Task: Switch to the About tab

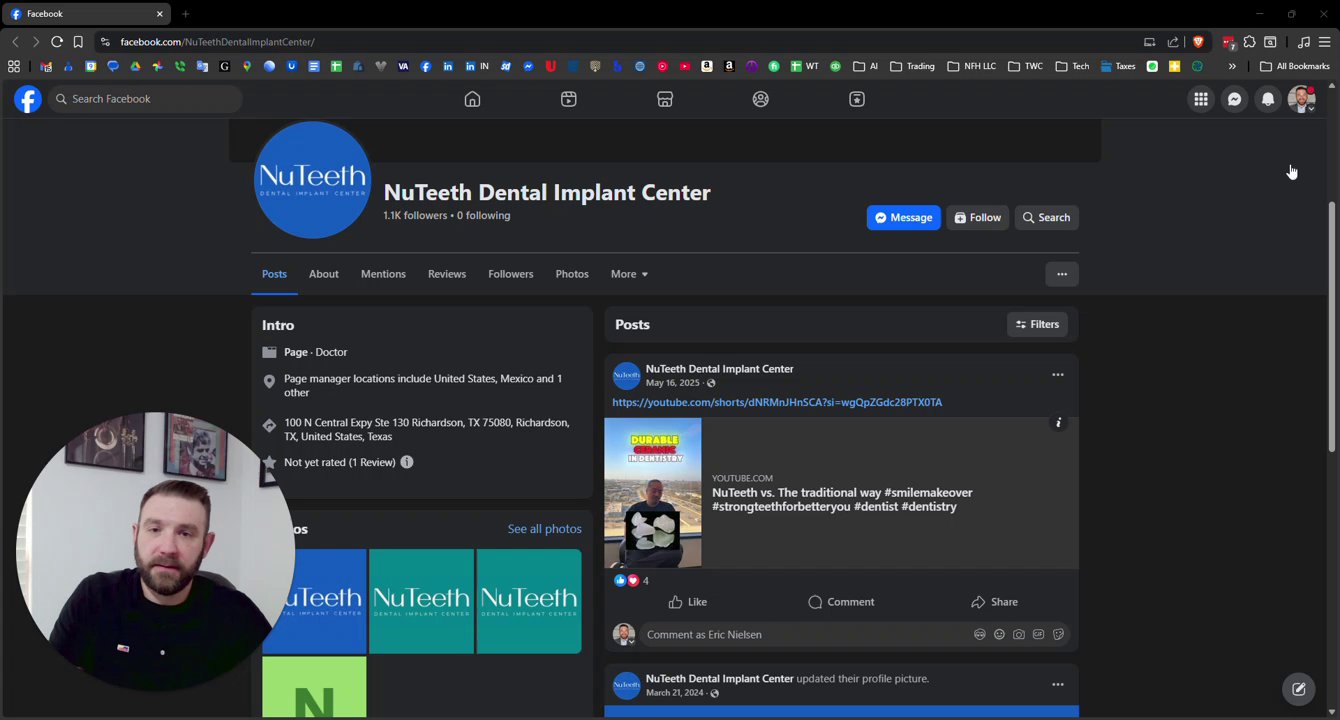Action: click(323, 274)
